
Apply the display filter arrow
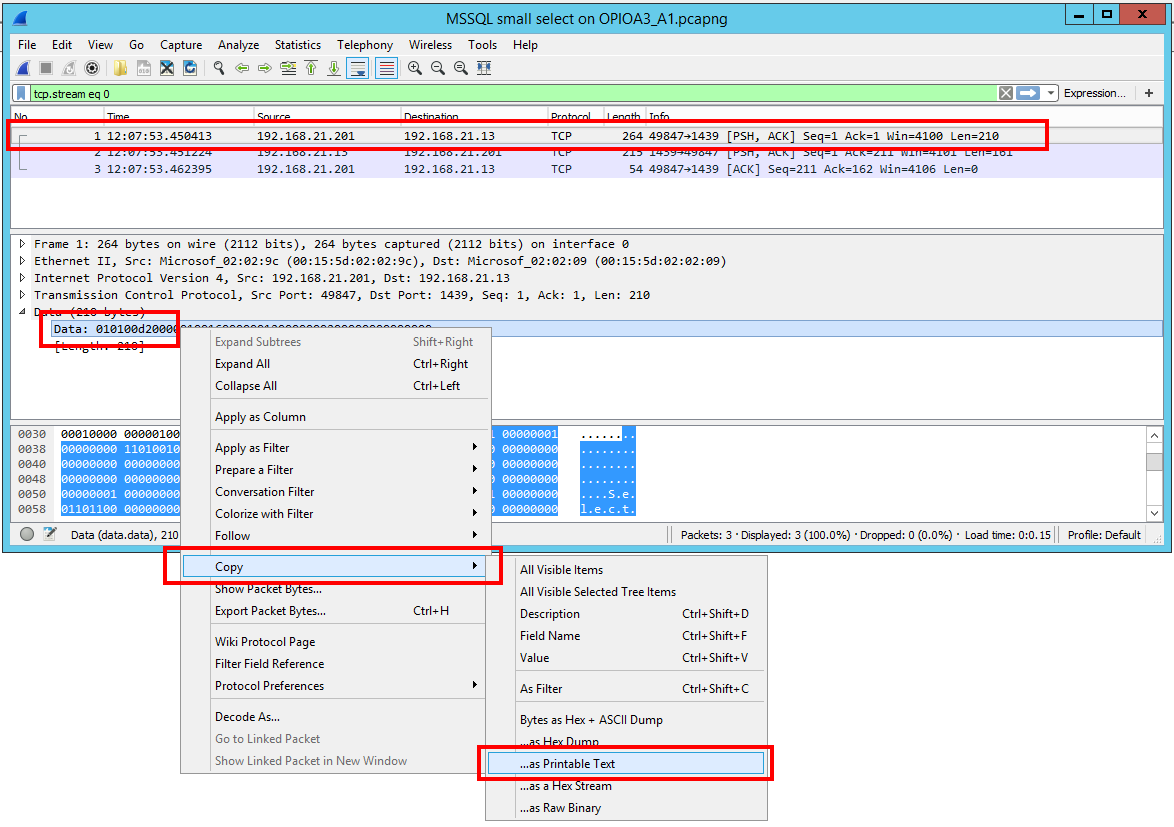coord(1028,94)
